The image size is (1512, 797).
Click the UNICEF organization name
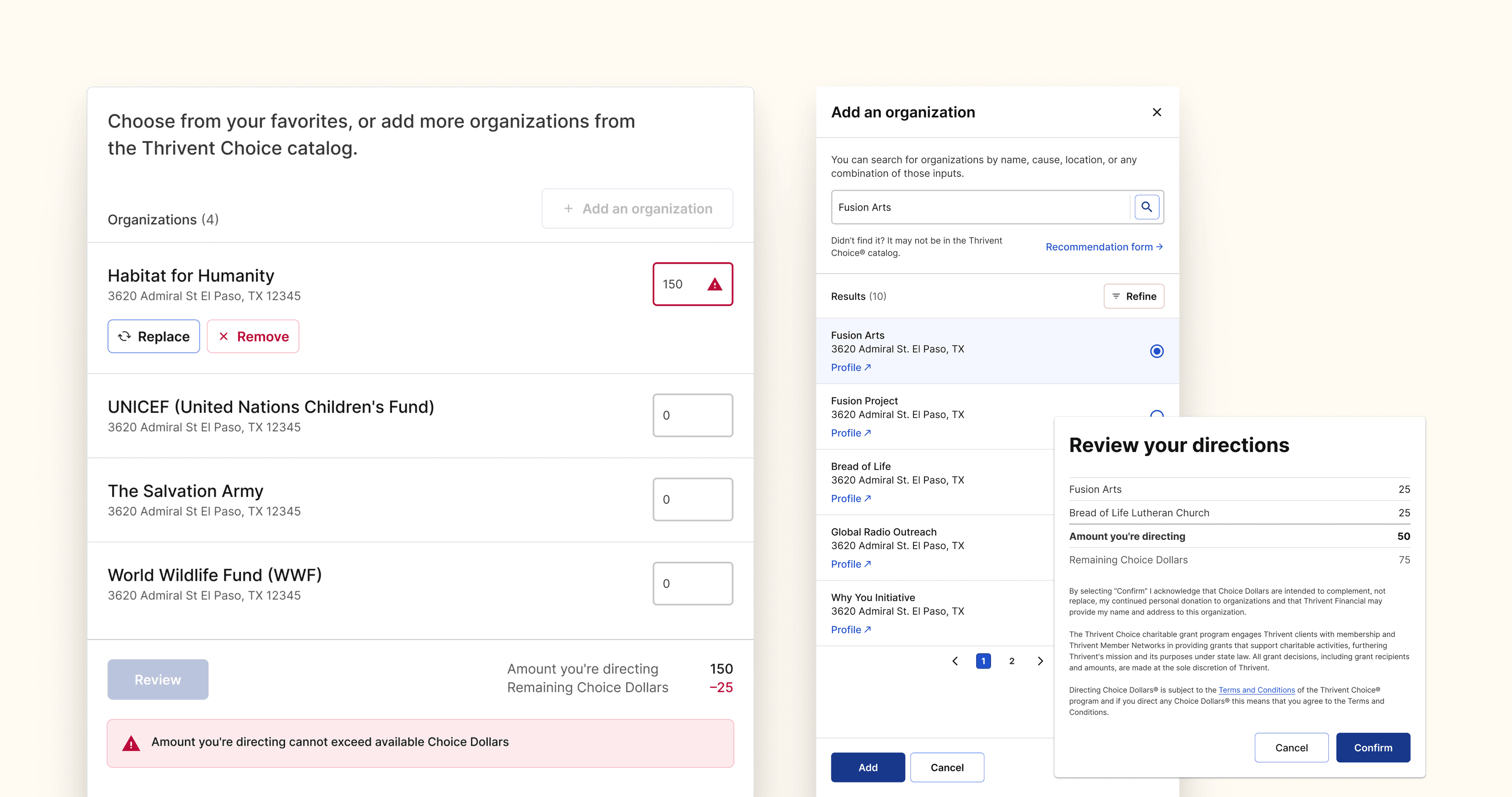[271, 407]
